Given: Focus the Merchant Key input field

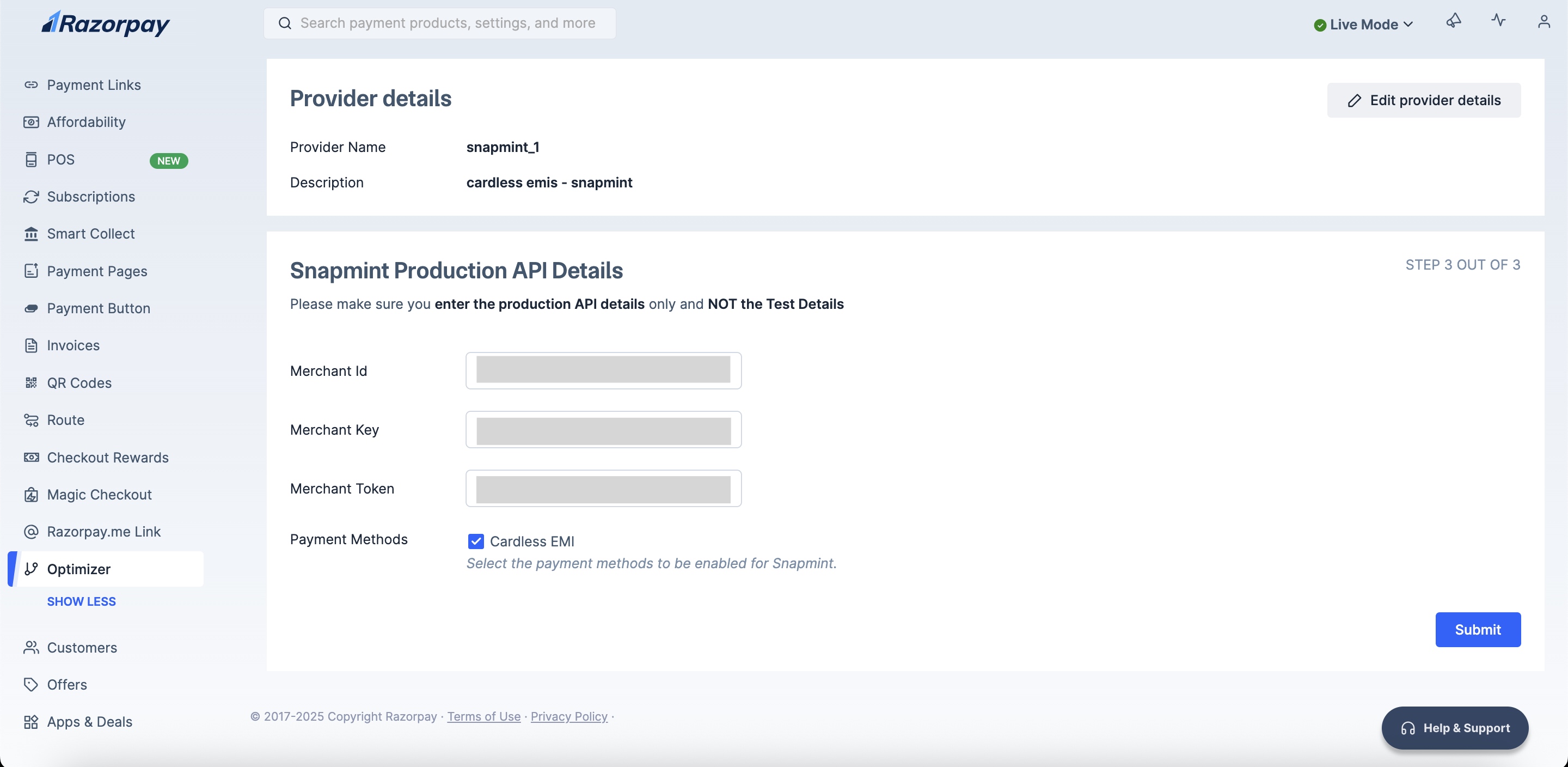Looking at the screenshot, I should tap(603, 429).
